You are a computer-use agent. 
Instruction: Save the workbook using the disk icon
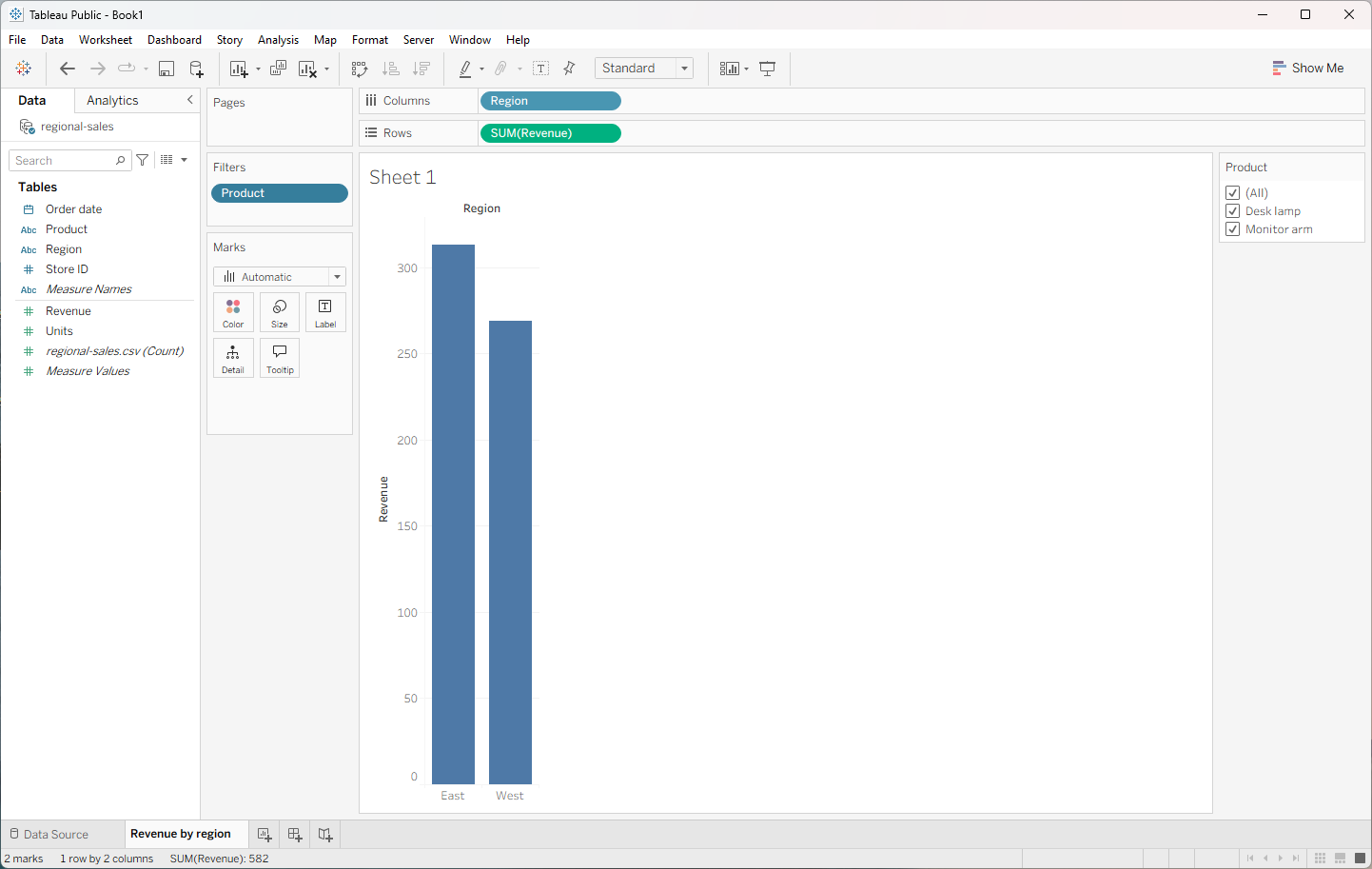point(167,69)
